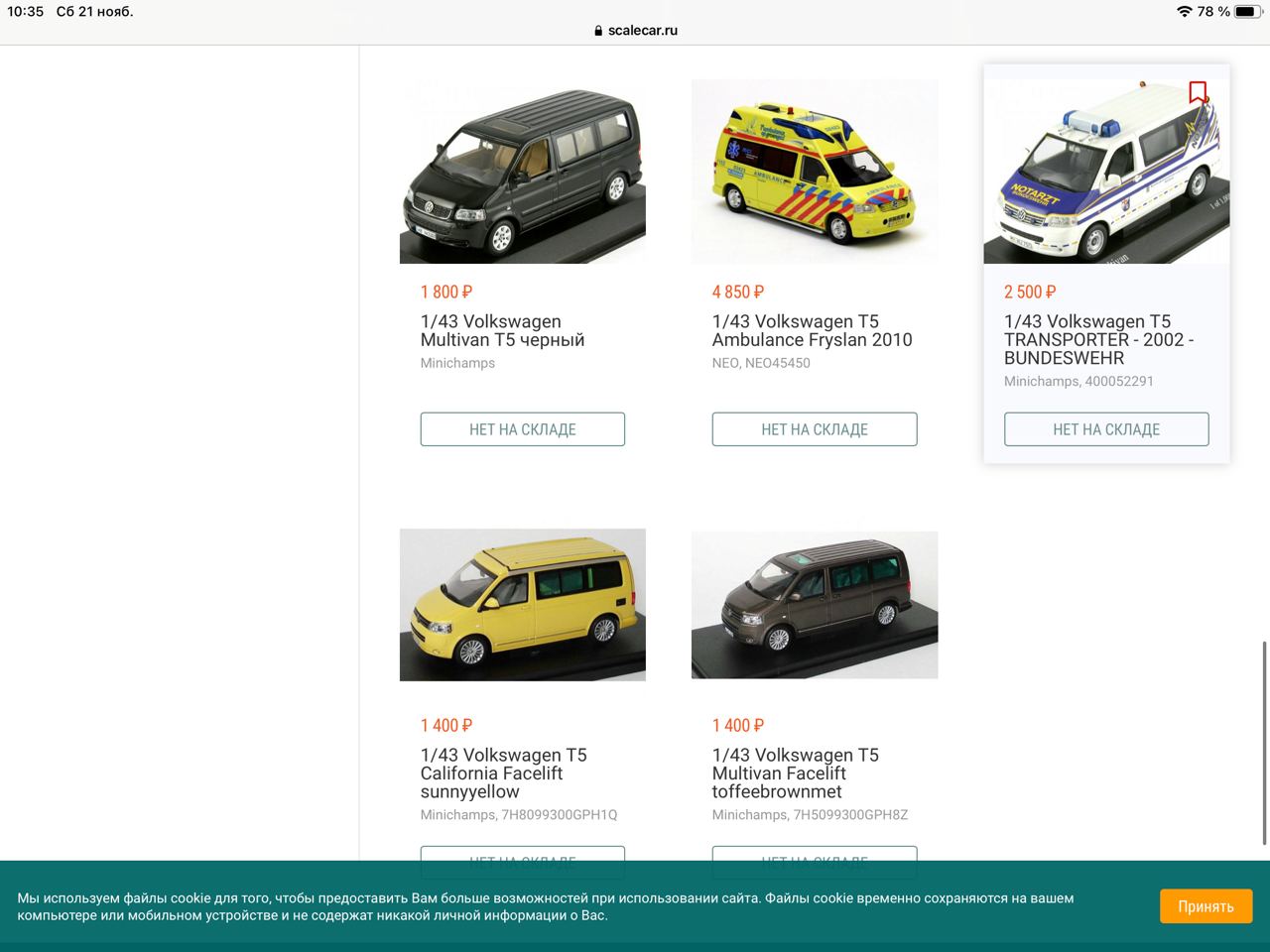Tap the battery indicator icon
The height and width of the screenshot is (952, 1270).
coord(1246,12)
